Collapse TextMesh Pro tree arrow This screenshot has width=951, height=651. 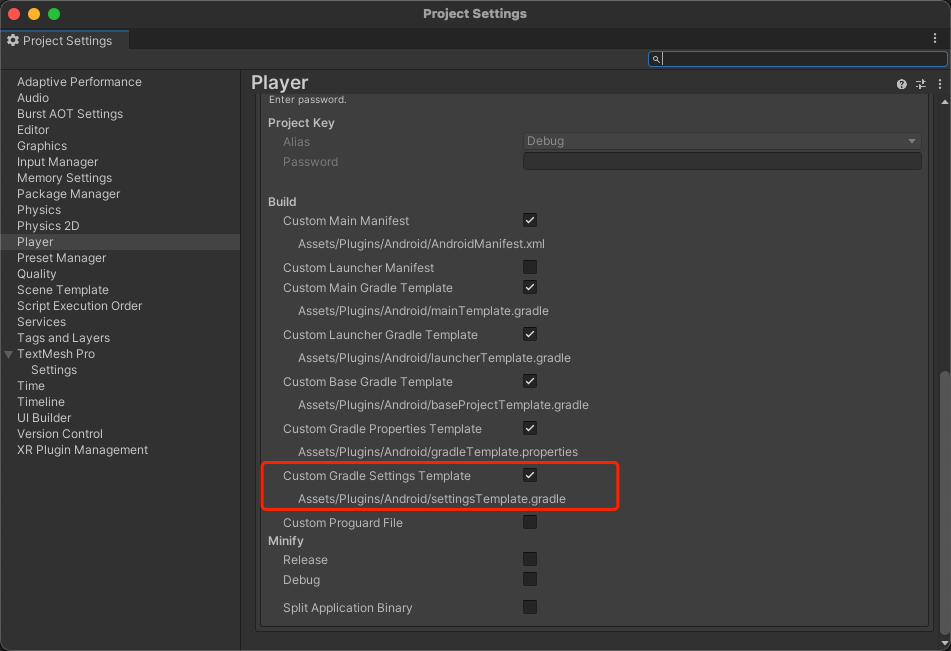coord(8,354)
